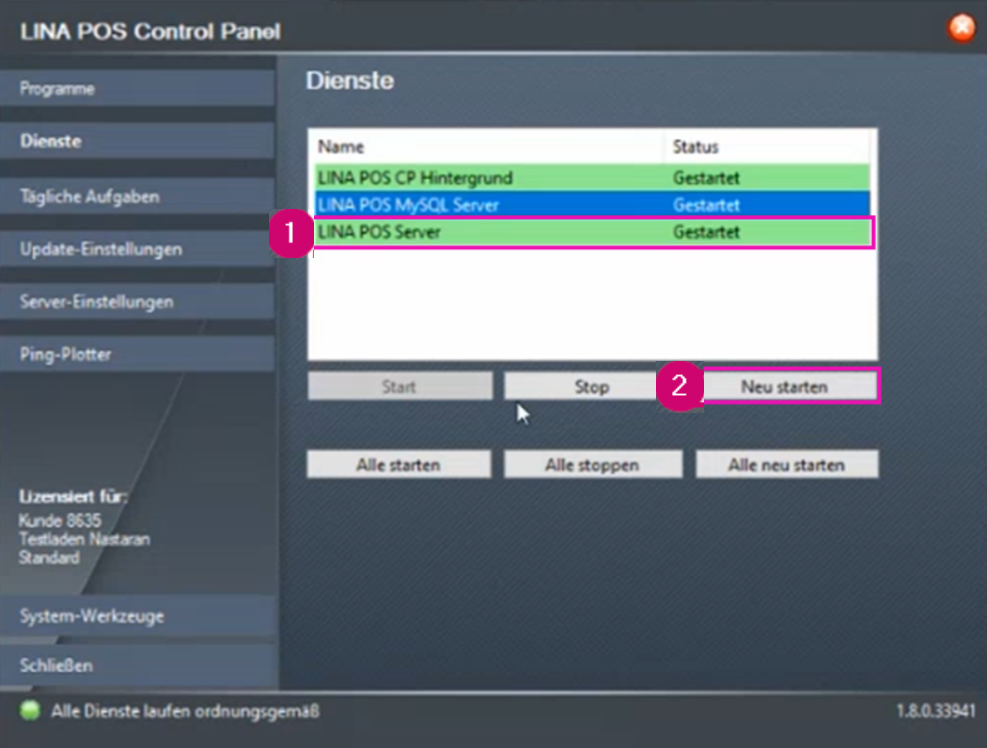Click the disabled Start button

point(400,386)
